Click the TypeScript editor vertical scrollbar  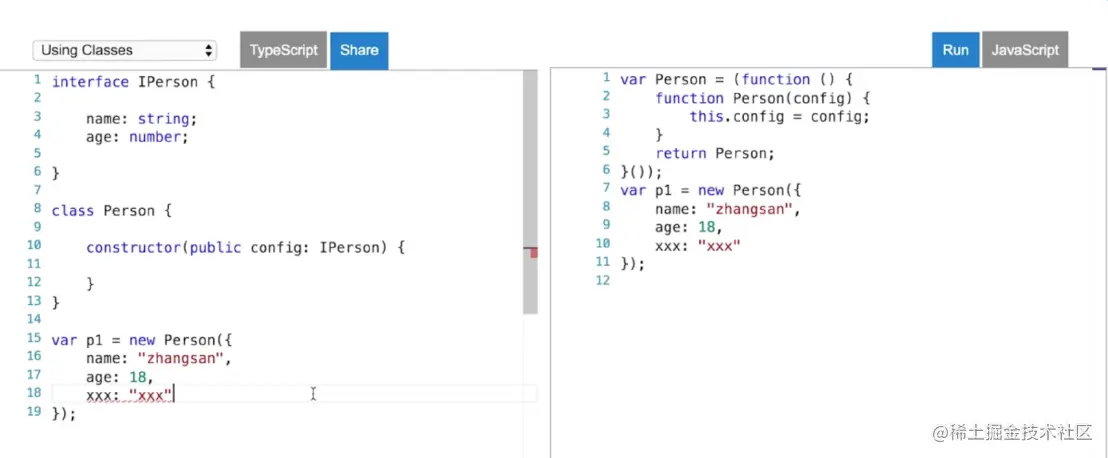(x=530, y=192)
